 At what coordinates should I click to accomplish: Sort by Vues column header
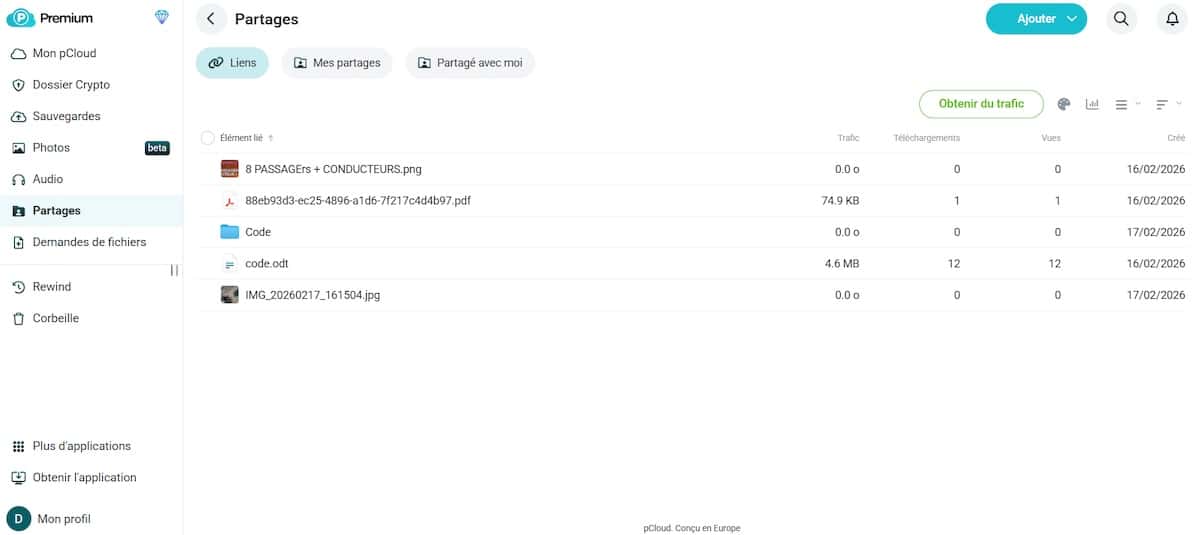pyautogui.click(x=1051, y=138)
